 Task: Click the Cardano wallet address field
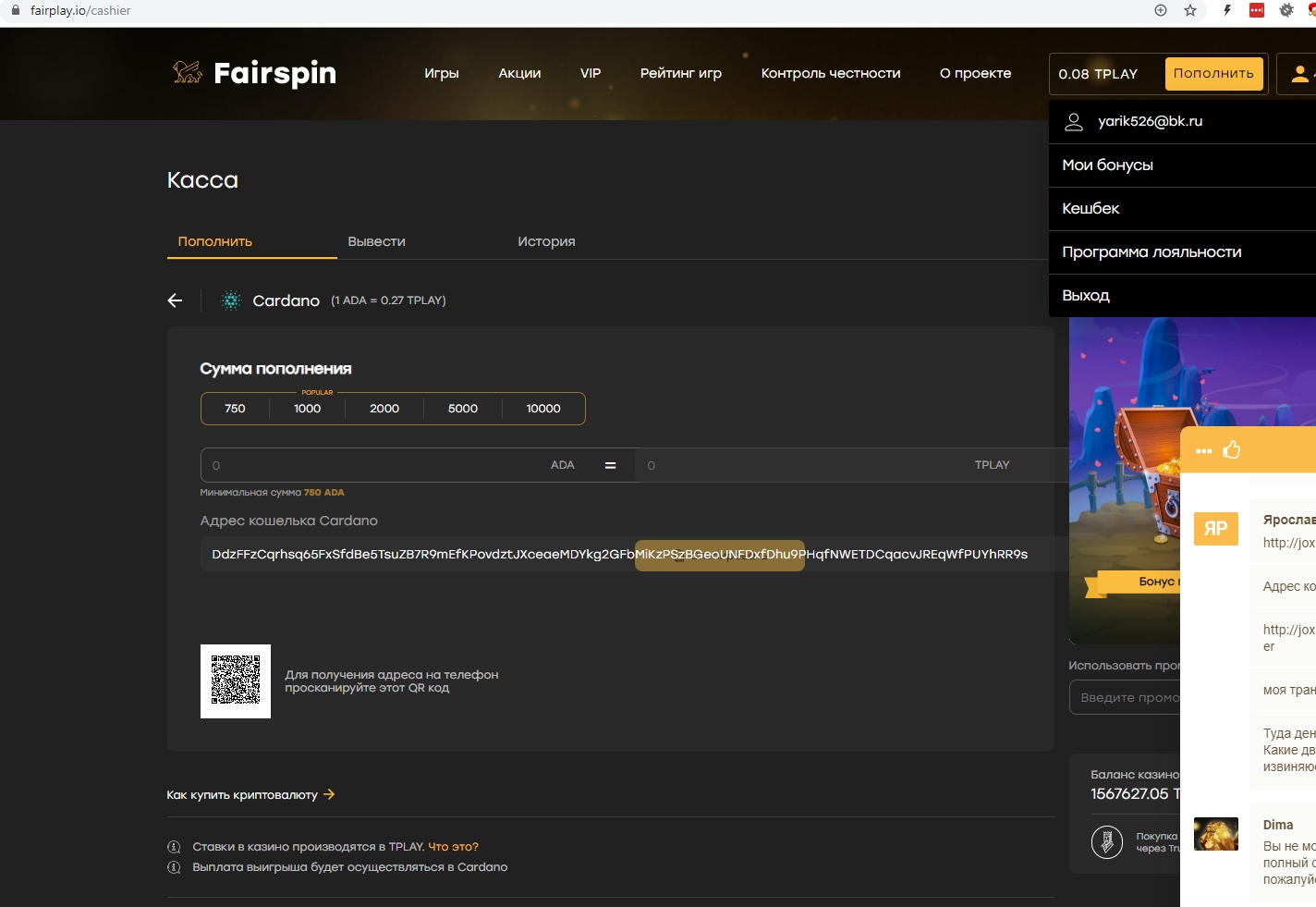click(x=619, y=555)
